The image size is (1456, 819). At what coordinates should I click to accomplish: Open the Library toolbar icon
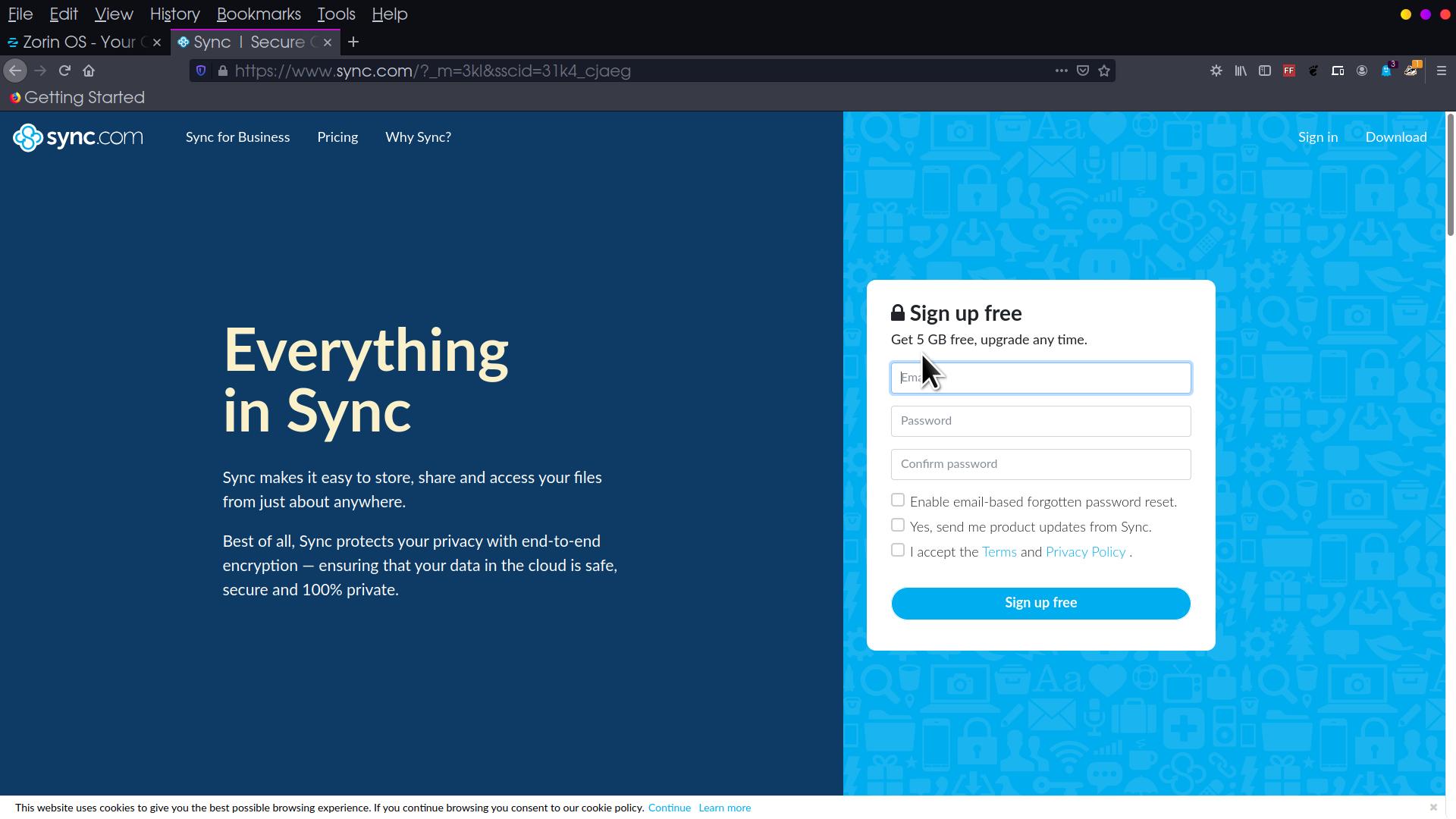[1241, 71]
